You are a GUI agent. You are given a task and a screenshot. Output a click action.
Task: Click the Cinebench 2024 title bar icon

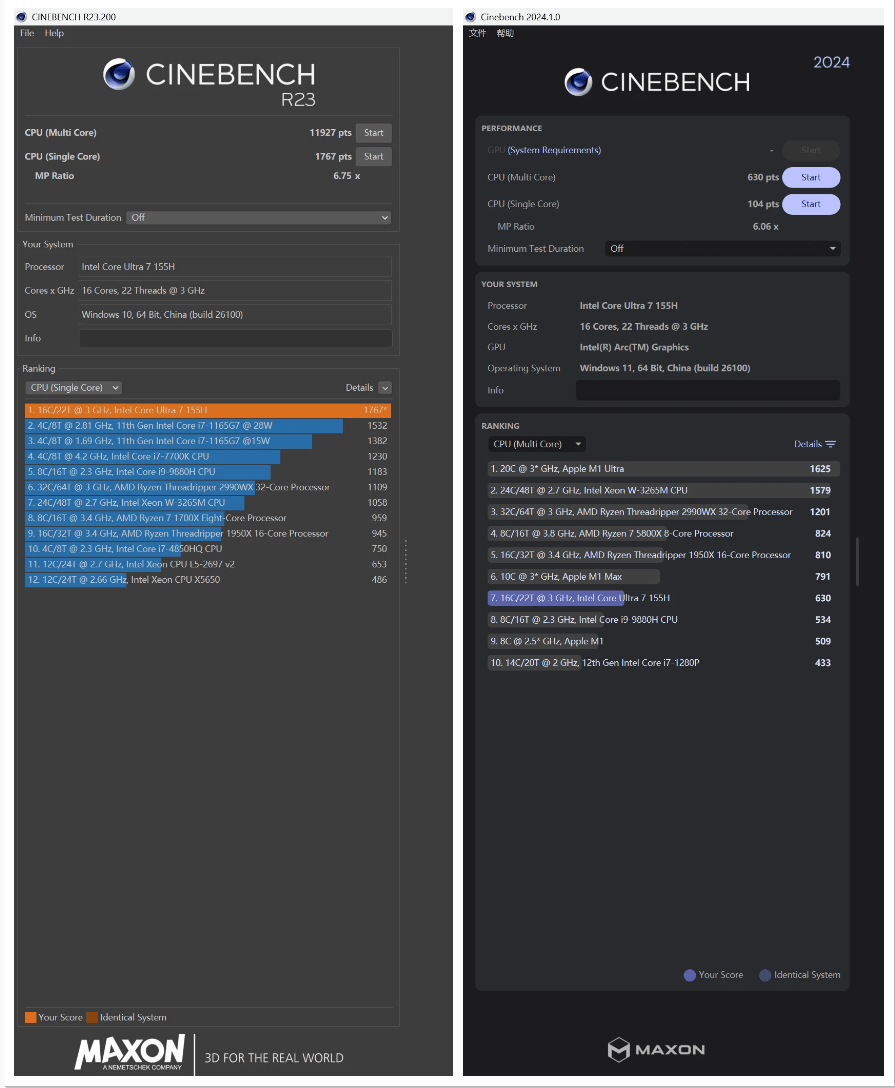click(470, 17)
